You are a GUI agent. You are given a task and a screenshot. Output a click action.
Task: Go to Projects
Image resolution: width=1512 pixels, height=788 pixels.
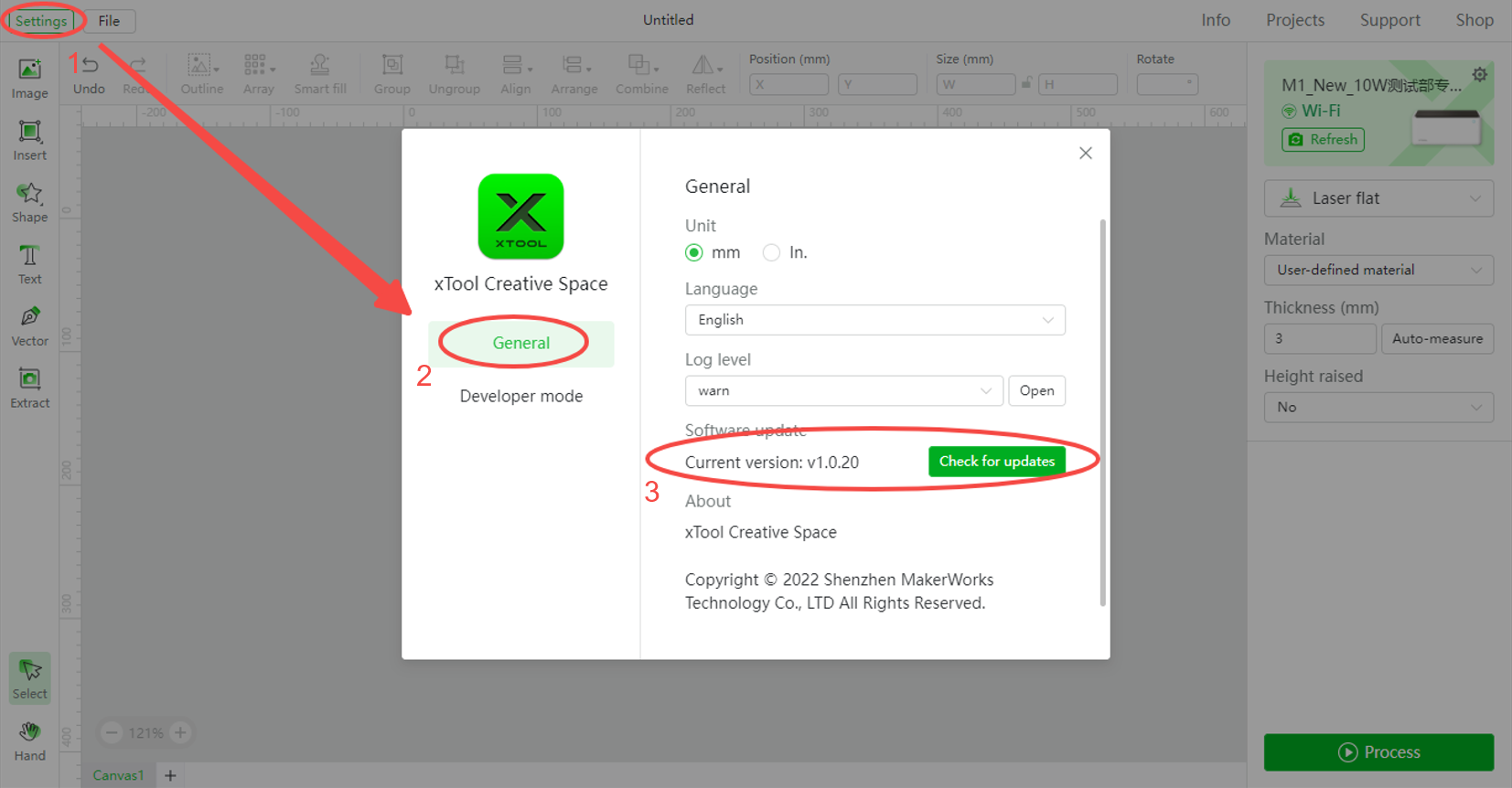(x=1294, y=20)
